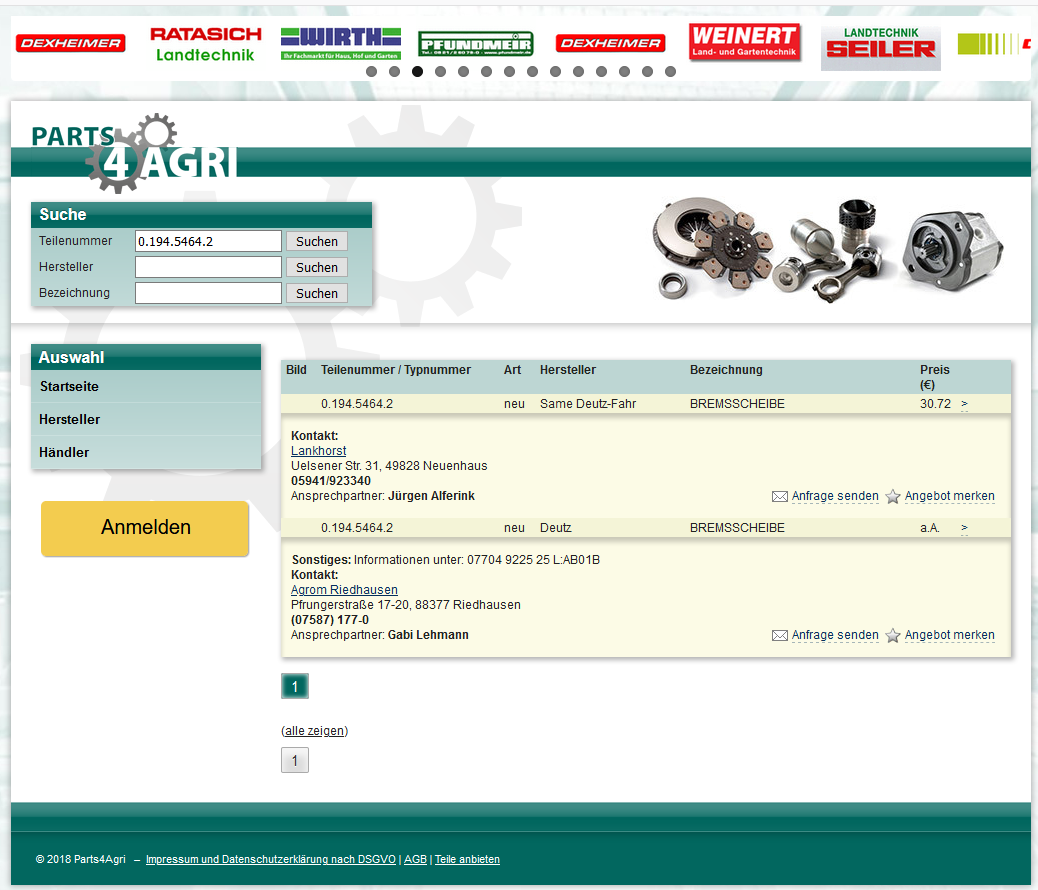Click into the Bezeichnung search field
Viewport: 1038px width, 890px height.
(x=208, y=294)
